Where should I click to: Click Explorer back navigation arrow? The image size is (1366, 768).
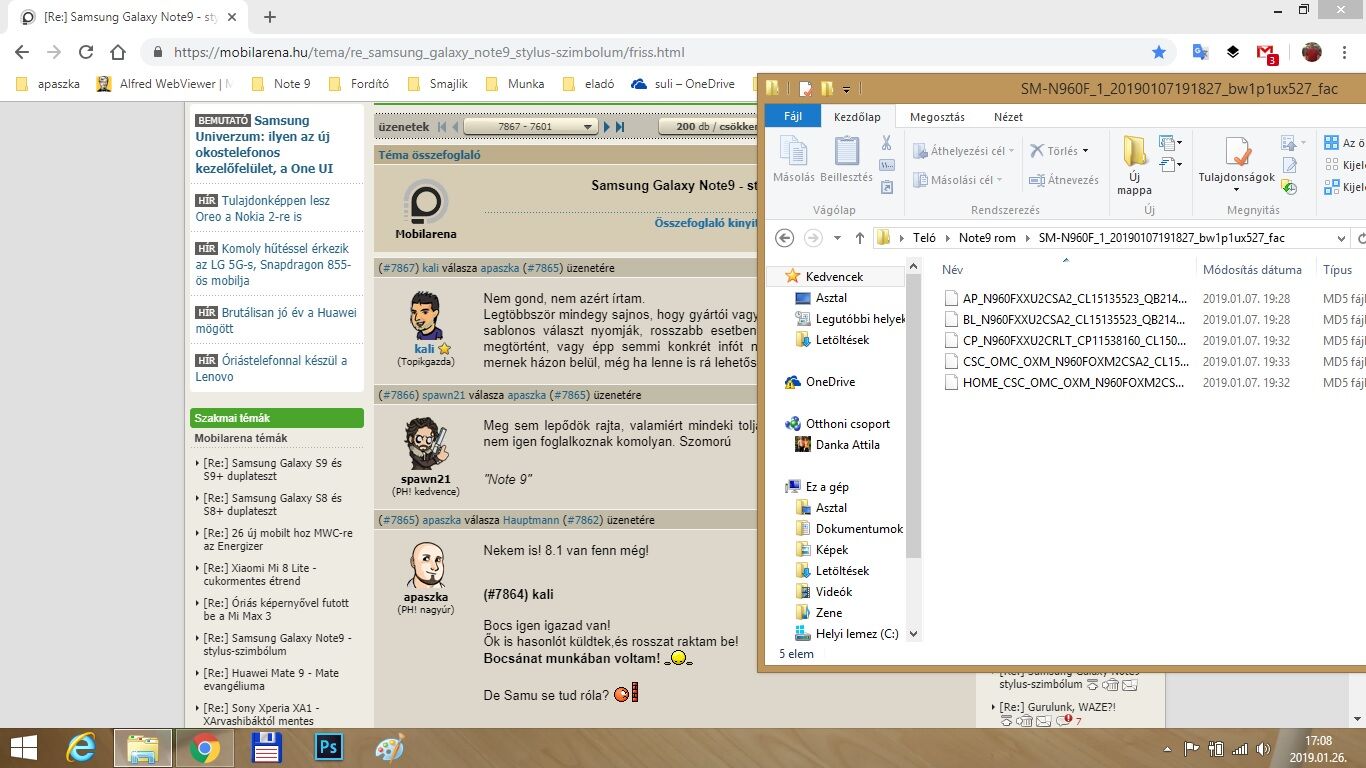(x=785, y=238)
